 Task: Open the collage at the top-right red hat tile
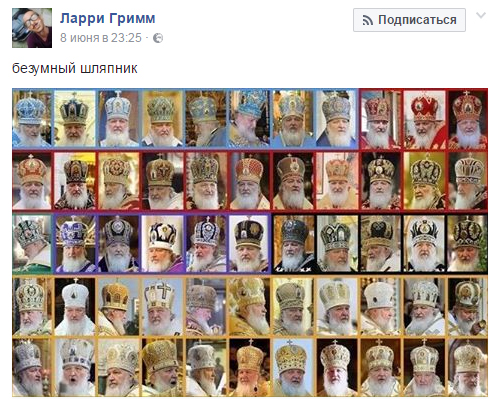(x=467, y=119)
